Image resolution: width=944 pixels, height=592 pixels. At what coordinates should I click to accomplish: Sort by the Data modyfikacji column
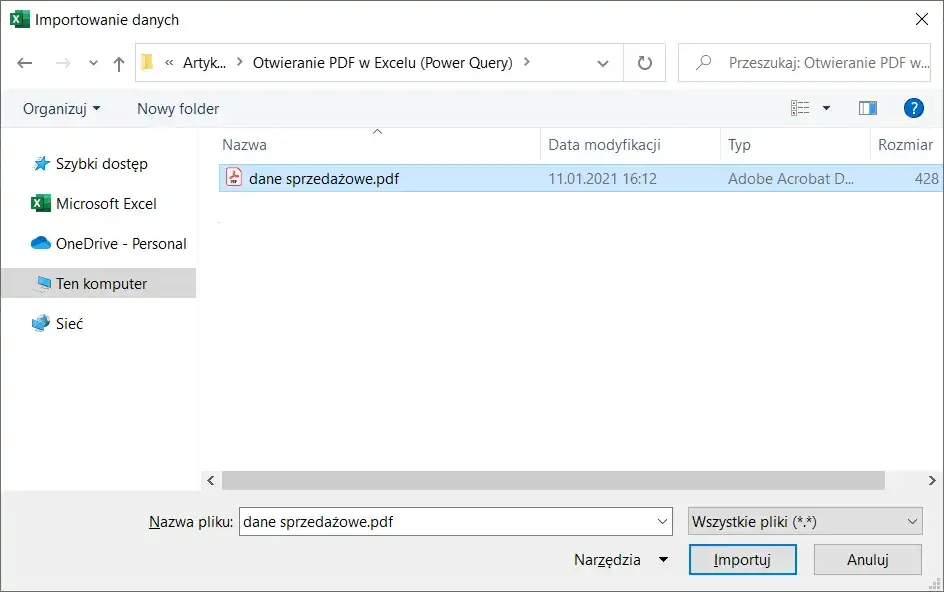pyautogui.click(x=602, y=144)
